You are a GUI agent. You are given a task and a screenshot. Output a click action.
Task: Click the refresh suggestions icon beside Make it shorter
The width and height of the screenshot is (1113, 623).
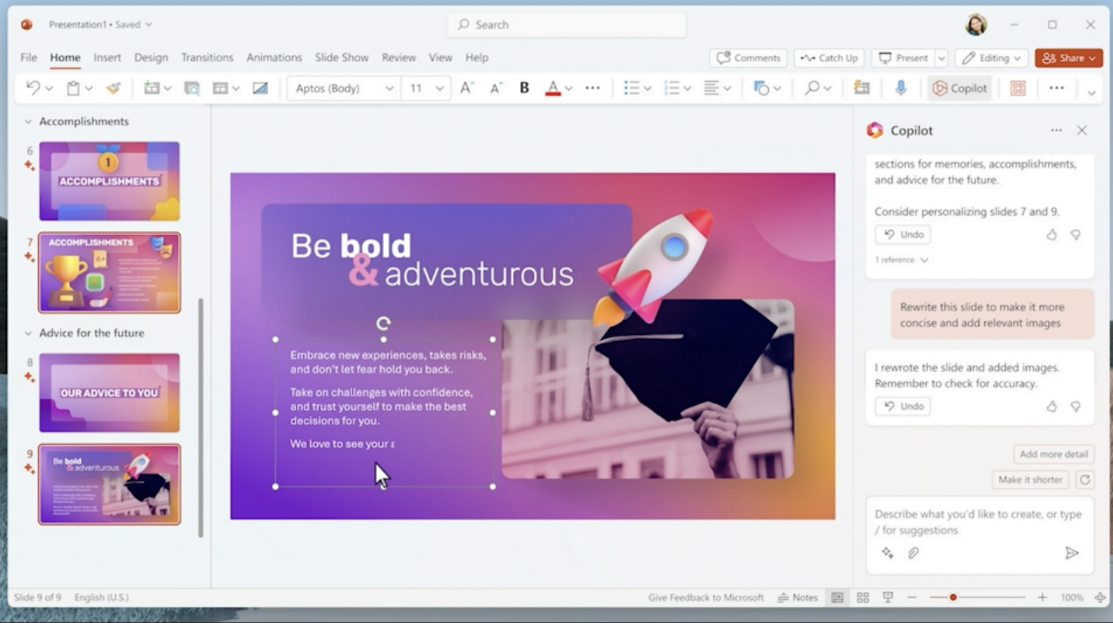1084,480
